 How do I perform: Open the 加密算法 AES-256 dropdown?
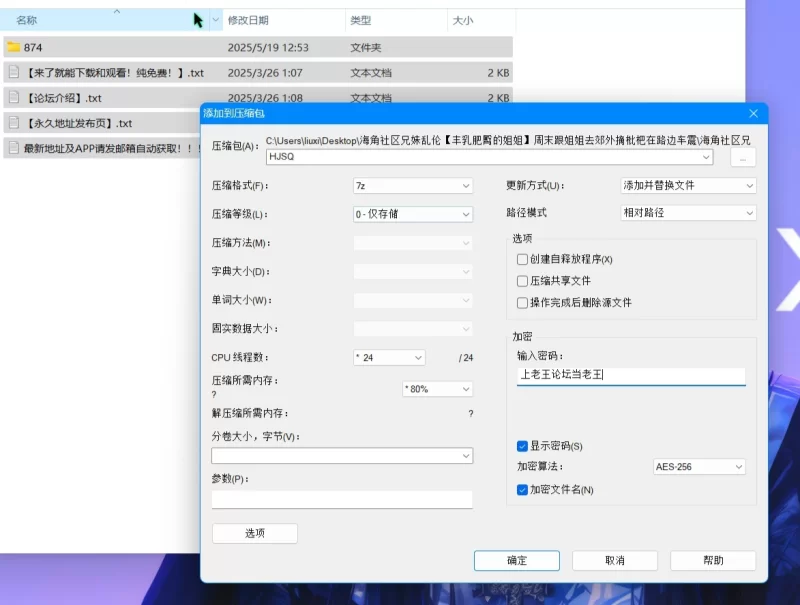(x=699, y=467)
